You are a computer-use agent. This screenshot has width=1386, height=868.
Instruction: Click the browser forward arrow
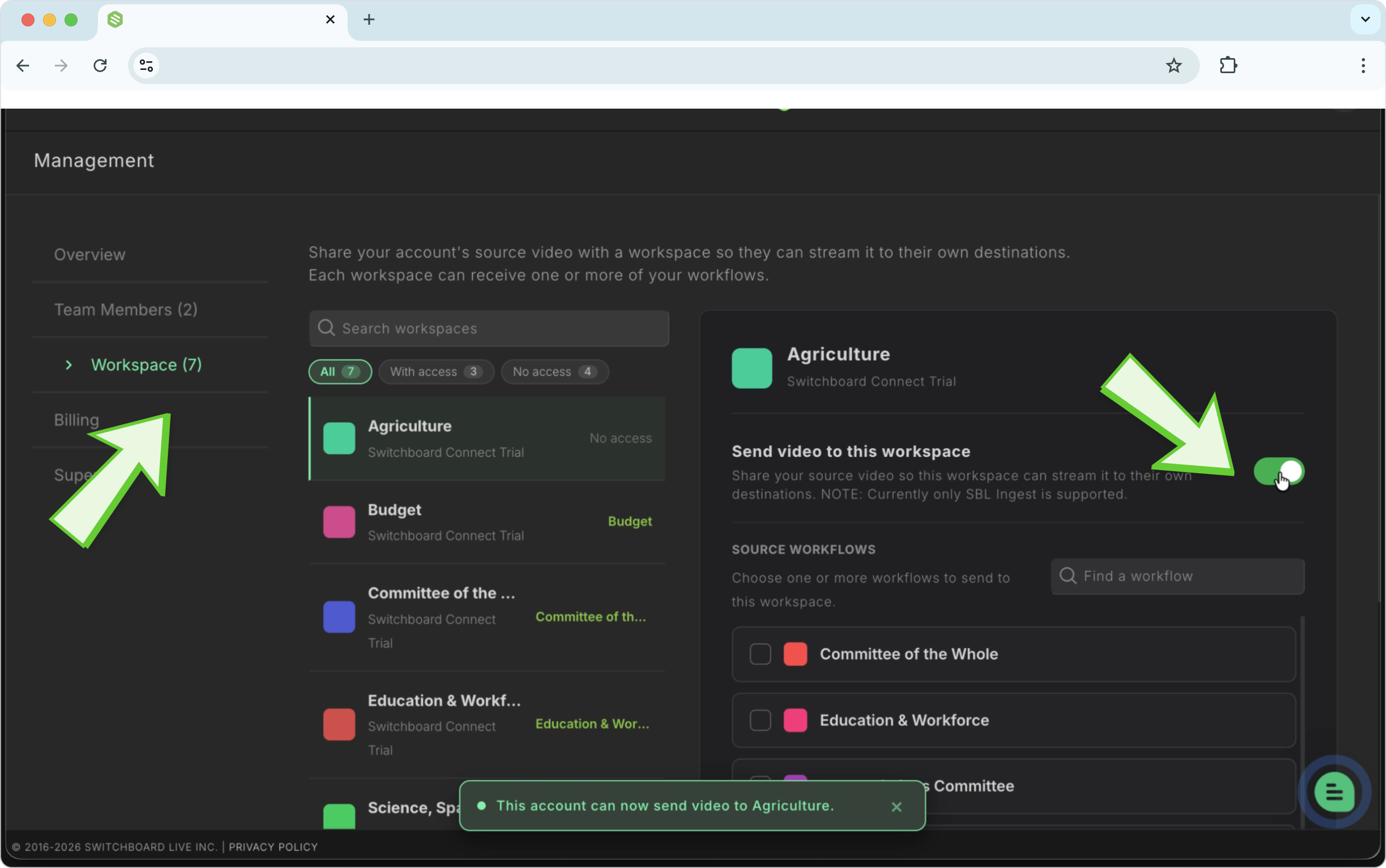61,66
